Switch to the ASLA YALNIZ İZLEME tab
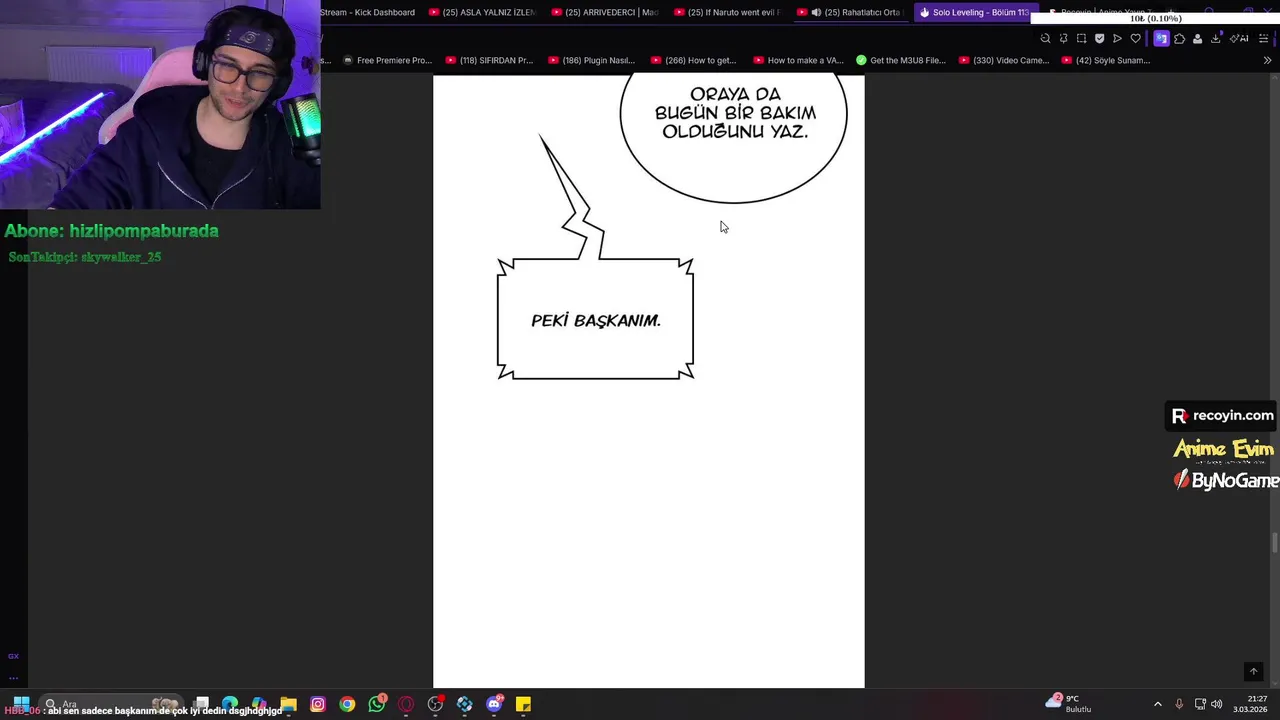Screen dimensions: 1280x720 tap(482, 12)
